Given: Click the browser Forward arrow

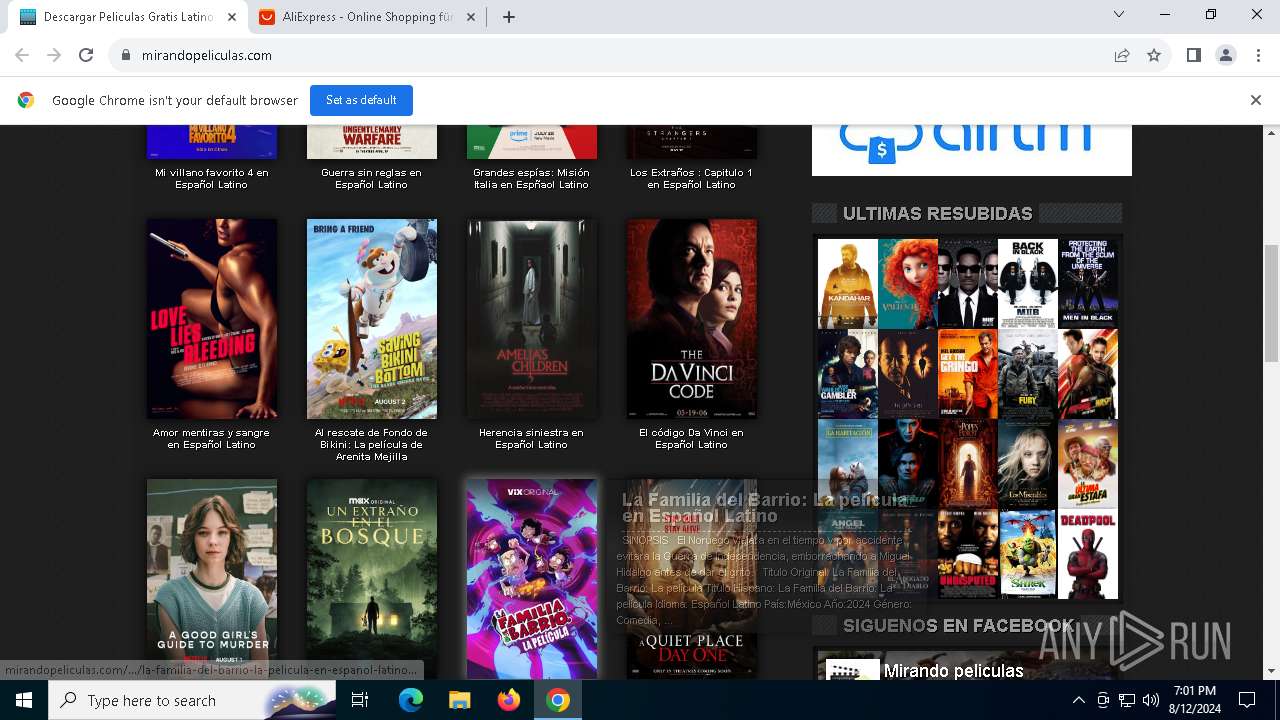Looking at the screenshot, I should [x=54, y=55].
